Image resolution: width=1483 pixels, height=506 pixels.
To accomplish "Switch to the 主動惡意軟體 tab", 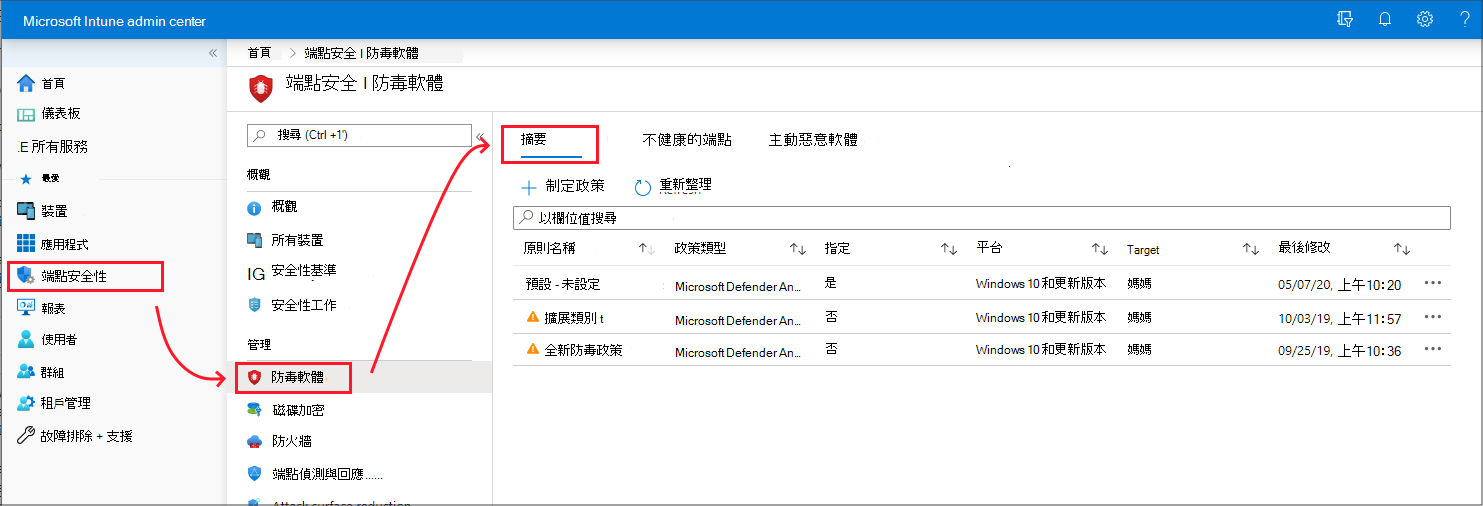I will pyautogui.click(x=813, y=140).
